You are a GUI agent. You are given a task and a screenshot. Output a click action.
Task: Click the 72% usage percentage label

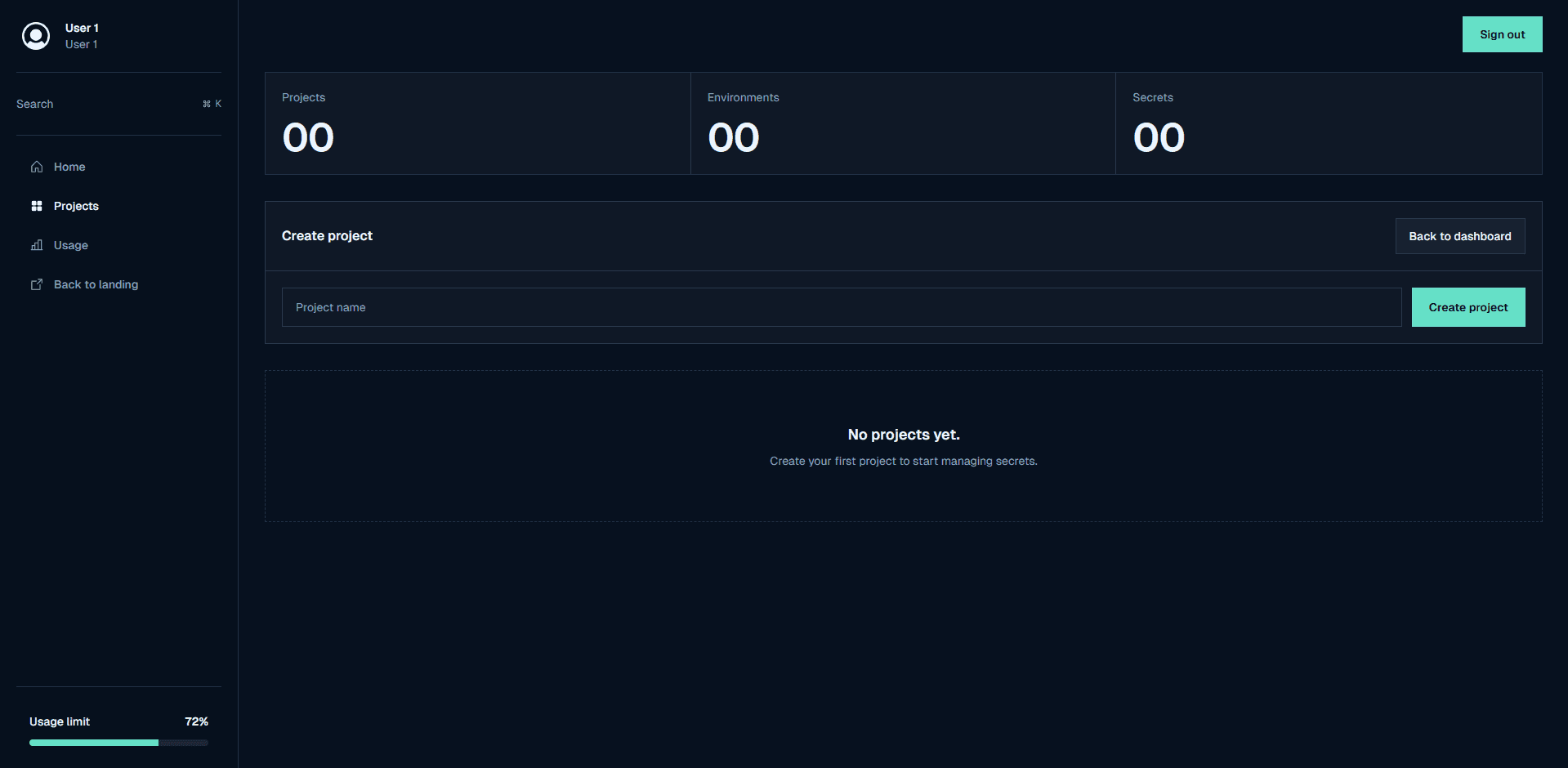click(x=196, y=721)
